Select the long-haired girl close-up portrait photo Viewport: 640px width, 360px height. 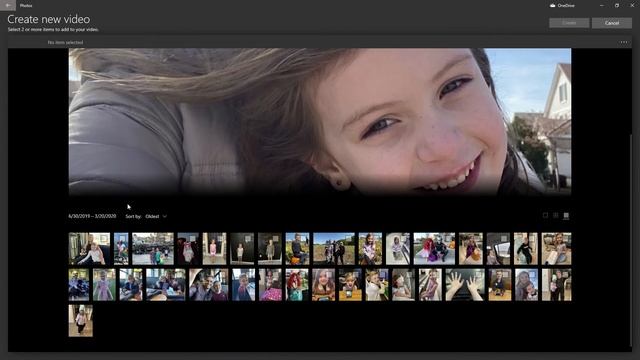(323, 284)
